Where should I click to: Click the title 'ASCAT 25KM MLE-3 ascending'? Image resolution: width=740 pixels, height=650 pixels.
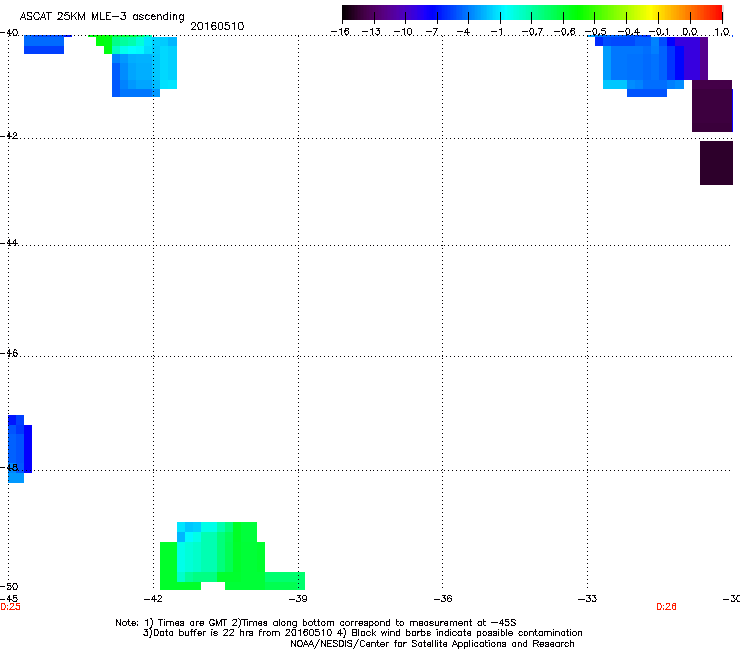tap(102, 17)
